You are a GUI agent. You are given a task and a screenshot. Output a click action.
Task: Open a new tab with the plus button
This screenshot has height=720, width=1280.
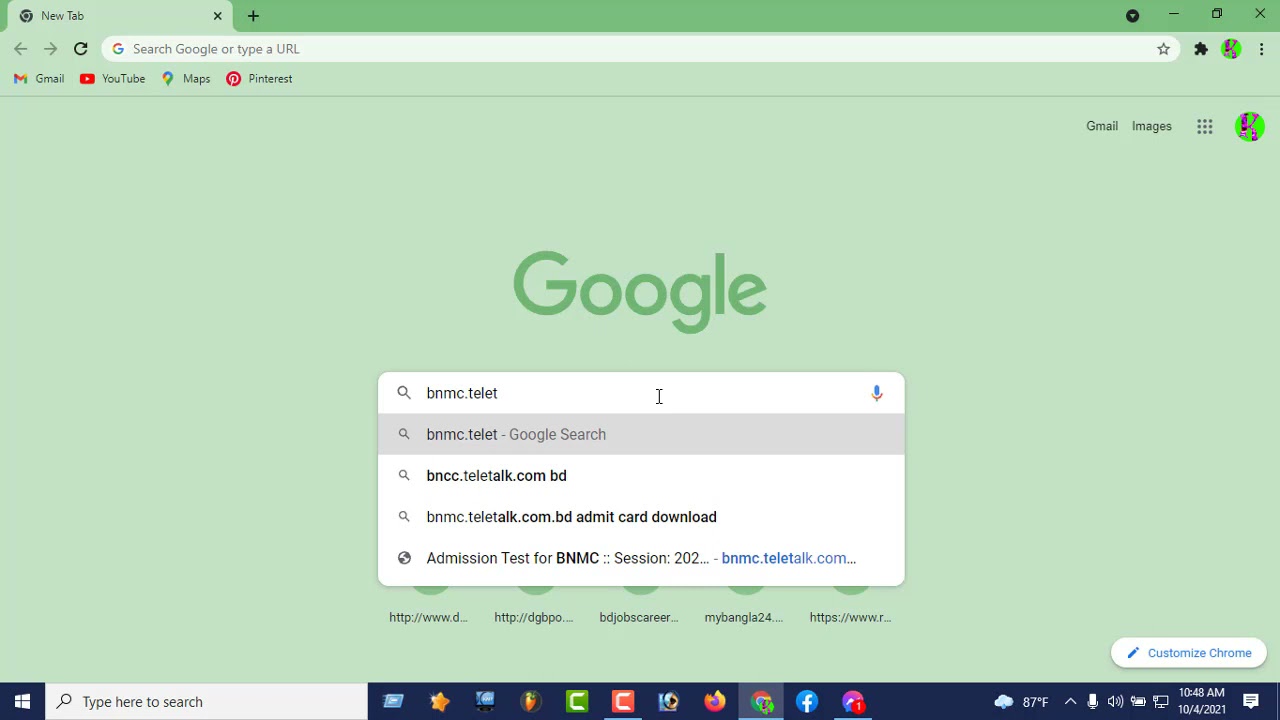tap(253, 16)
